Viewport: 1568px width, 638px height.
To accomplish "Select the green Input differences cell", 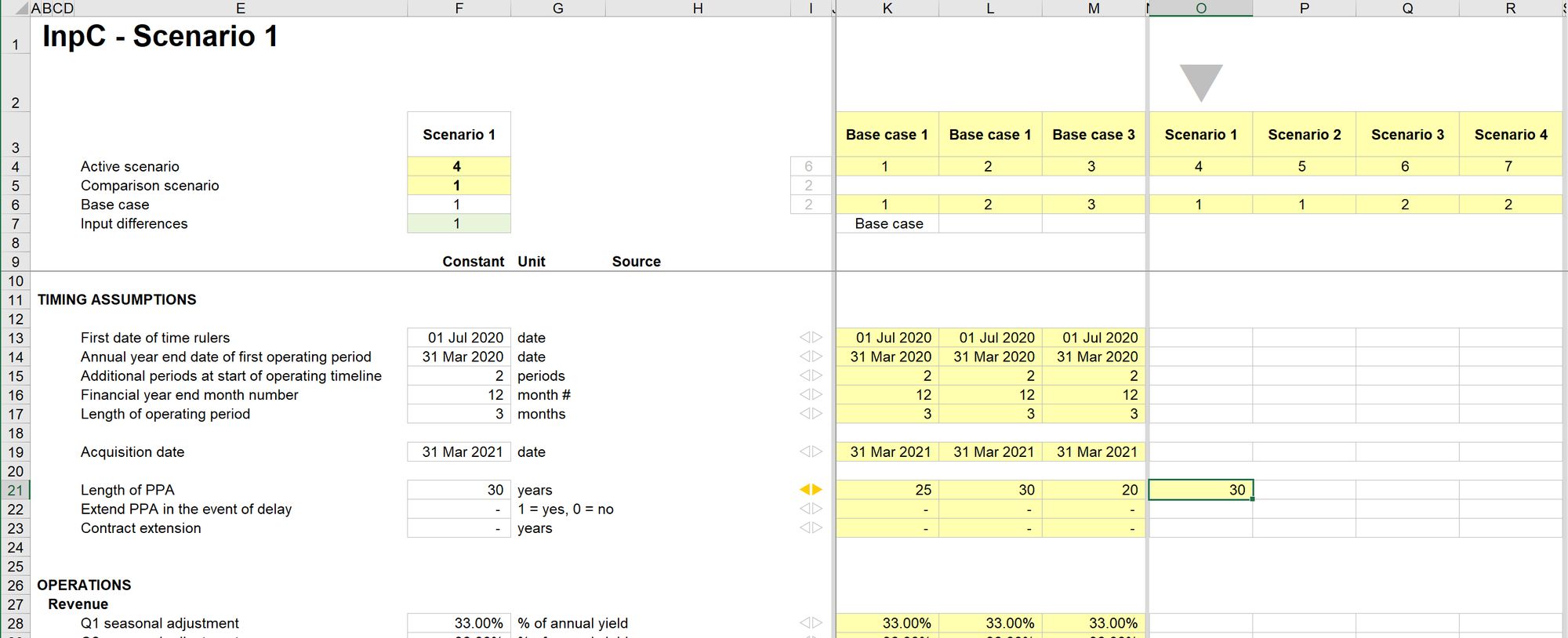I will point(459,223).
